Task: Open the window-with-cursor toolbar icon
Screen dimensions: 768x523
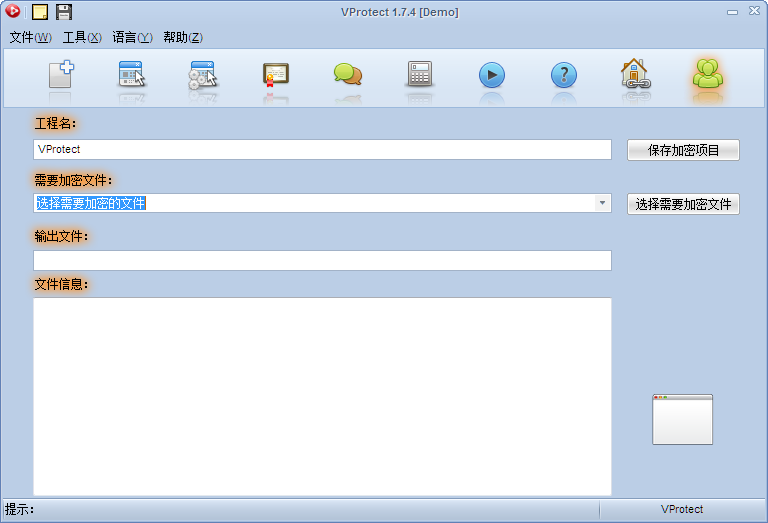Action: click(x=132, y=74)
